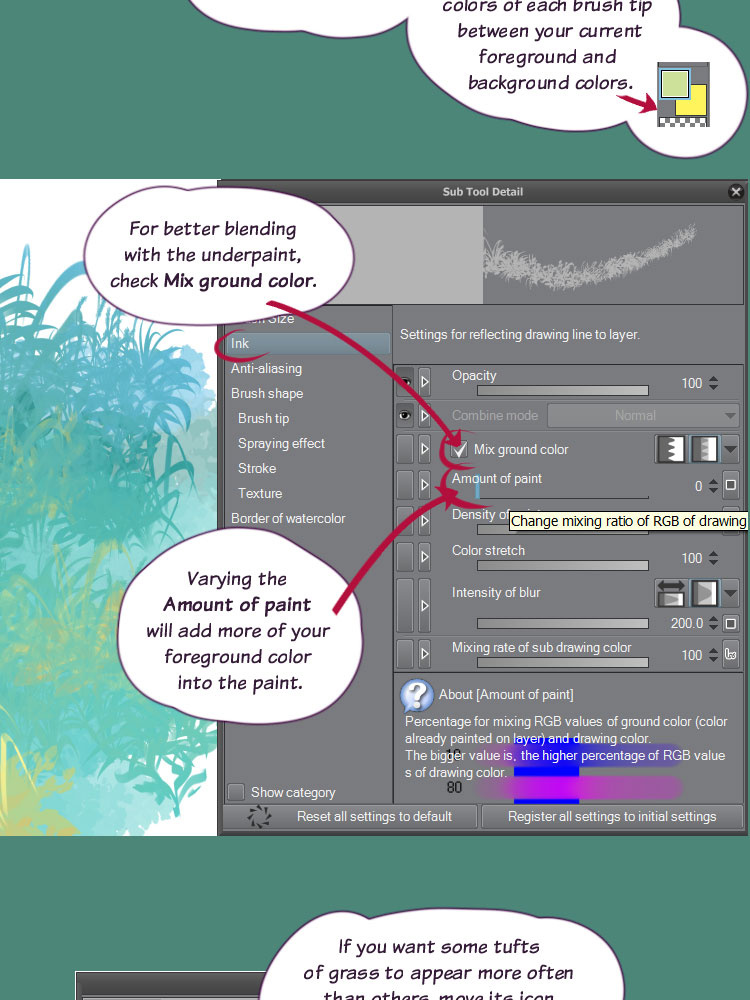This screenshot has width=750, height=1000.
Task: Click Register all settings to initial settings
Action: coord(612,816)
